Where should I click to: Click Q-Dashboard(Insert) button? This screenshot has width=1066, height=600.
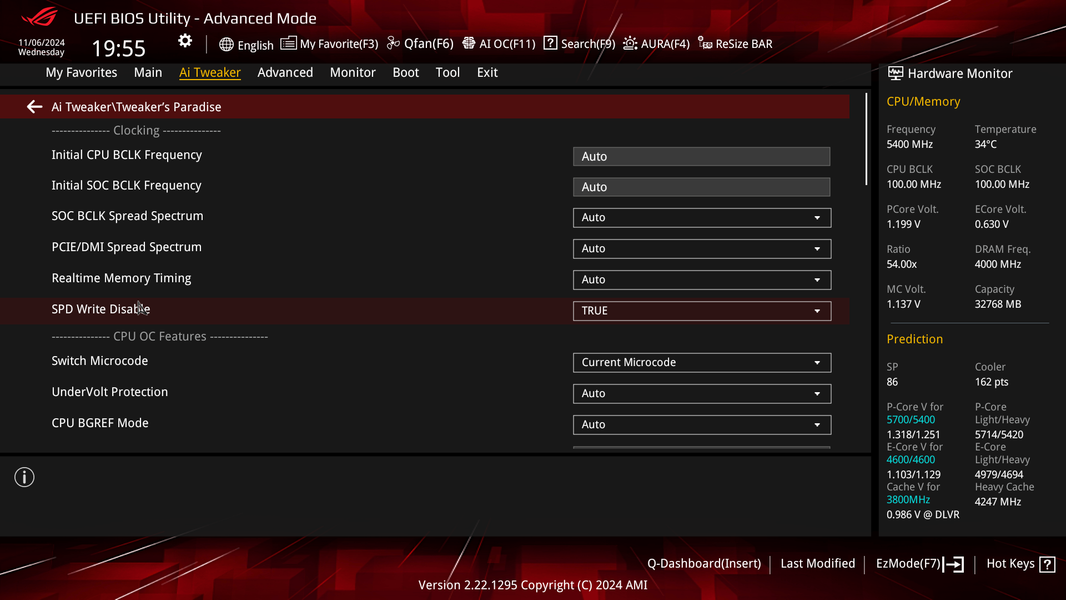tap(704, 563)
